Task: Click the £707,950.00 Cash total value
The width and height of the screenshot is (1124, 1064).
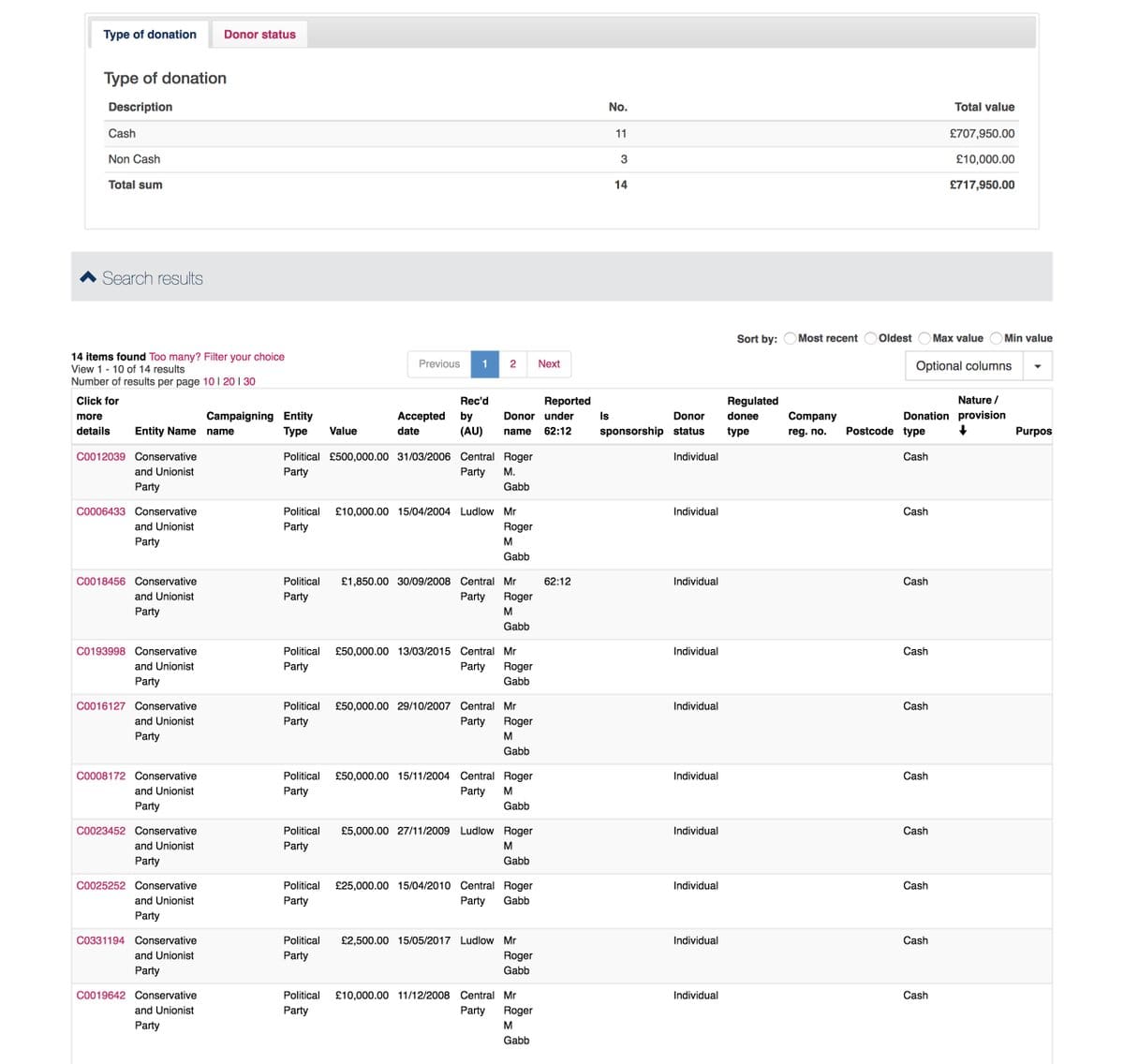Action: click(x=982, y=134)
